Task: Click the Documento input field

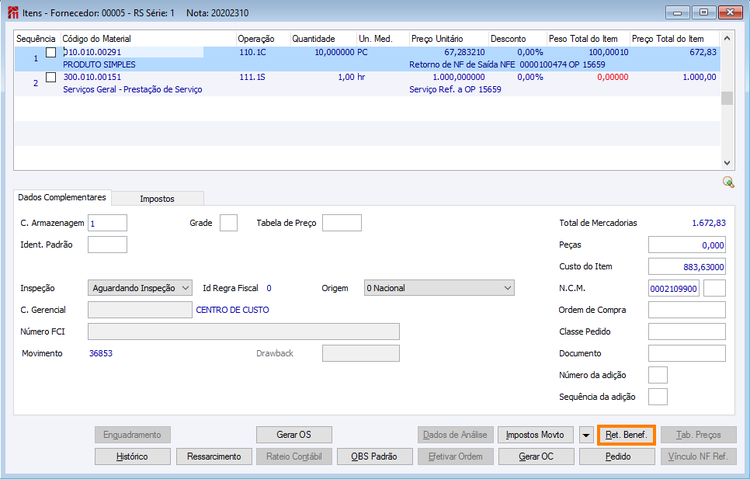Action: pyautogui.click(x=687, y=353)
